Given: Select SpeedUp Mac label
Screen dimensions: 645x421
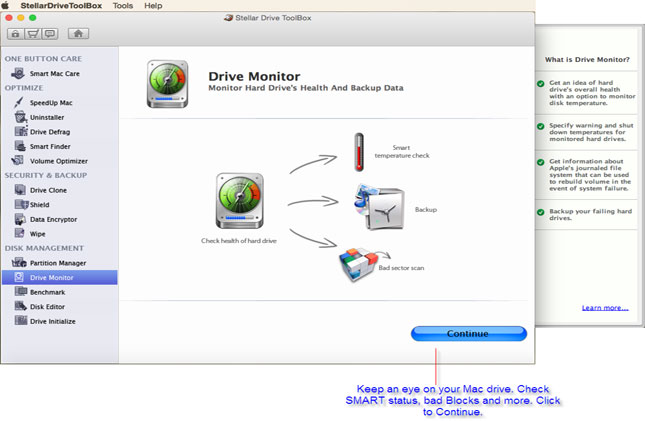Looking at the screenshot, I should coord(51,103).
